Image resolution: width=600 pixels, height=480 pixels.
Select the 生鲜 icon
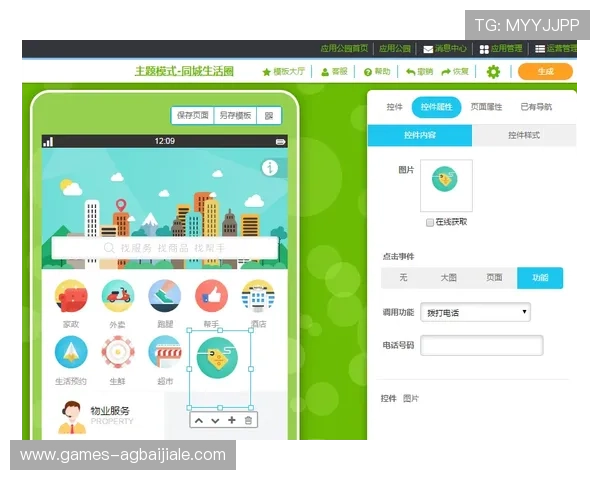coord(118,352)
